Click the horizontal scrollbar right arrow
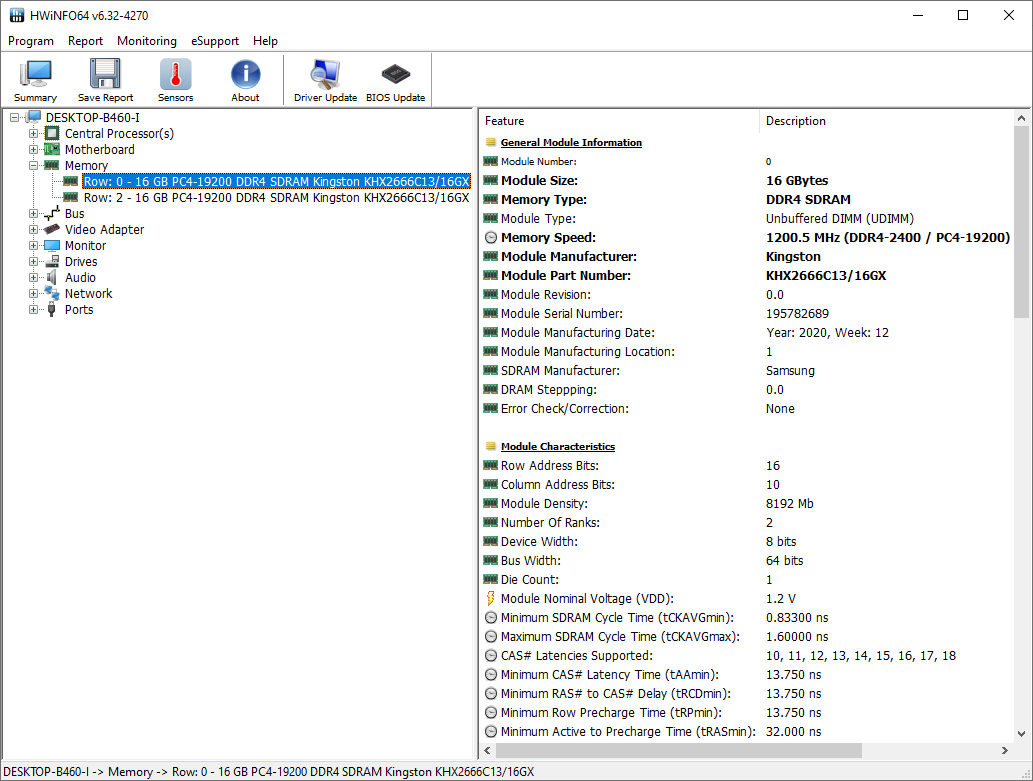Viewport: 1033px width, 781px height. 1005,751
